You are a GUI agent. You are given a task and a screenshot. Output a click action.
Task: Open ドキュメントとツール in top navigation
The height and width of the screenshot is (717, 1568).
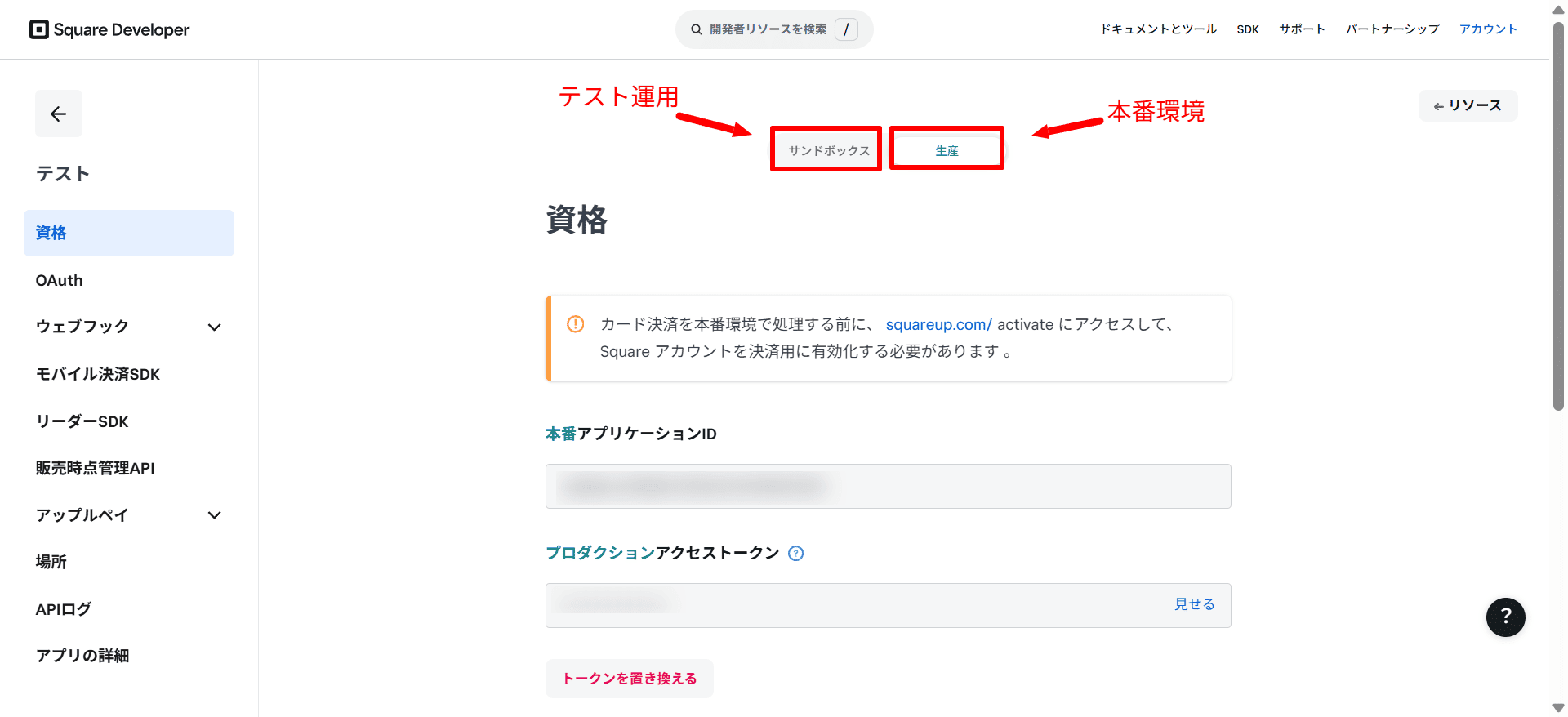[x=1159, y=29]
